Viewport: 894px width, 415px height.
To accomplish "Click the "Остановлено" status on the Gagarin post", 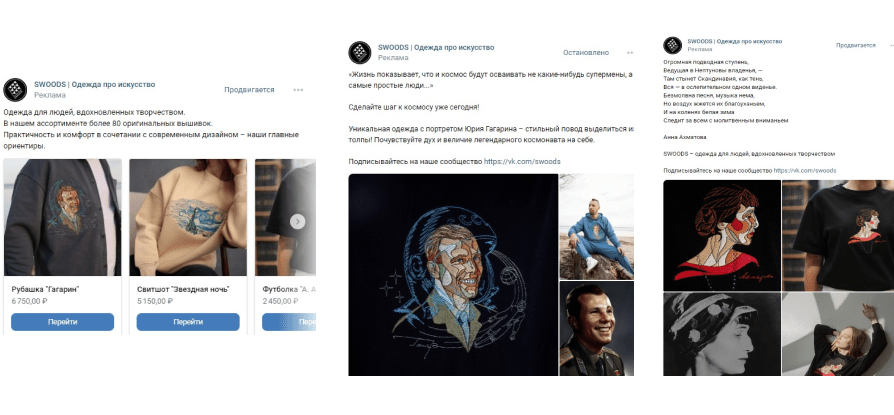I will pos(586,52).
